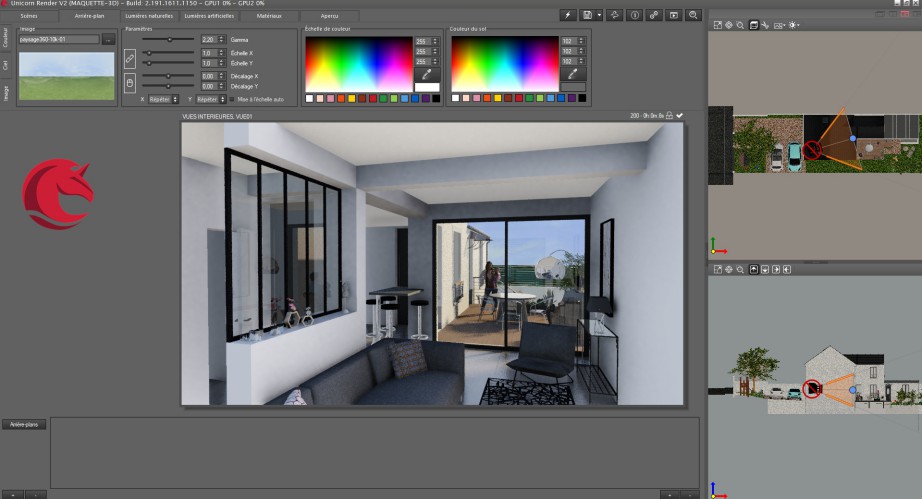Open the Matériaux tab
Viewport: 922px width, 499px height.
click(268, 16)
